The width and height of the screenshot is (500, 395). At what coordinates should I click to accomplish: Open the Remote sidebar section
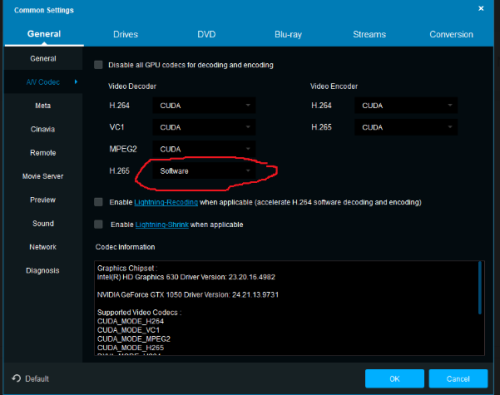pyautogui.click(x=43, y=153)
